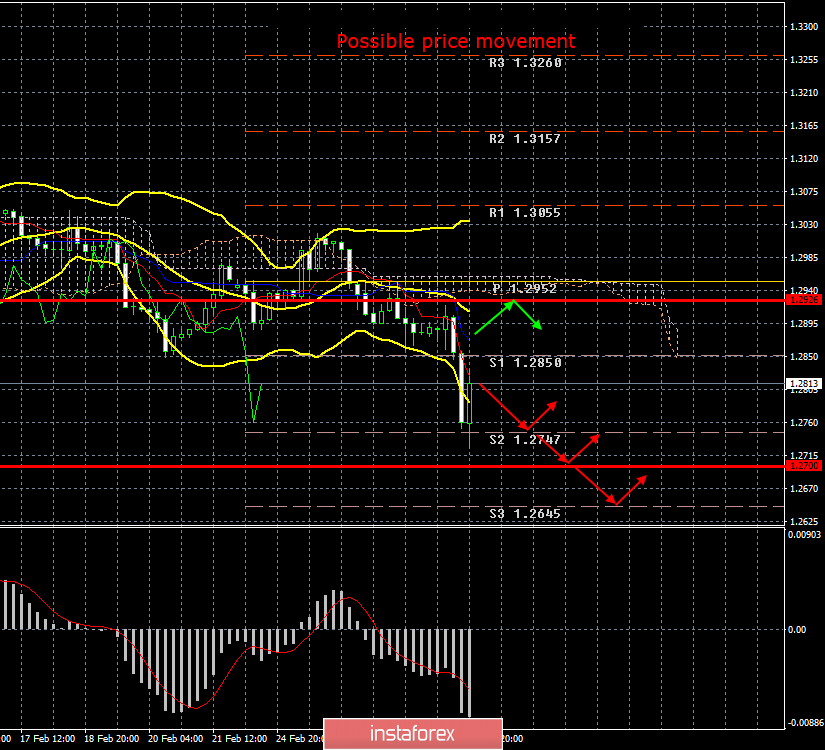Select the R1 1.3055 resistance label
Viewport: 825px width, 750px height.
click(x=525, y=213)
